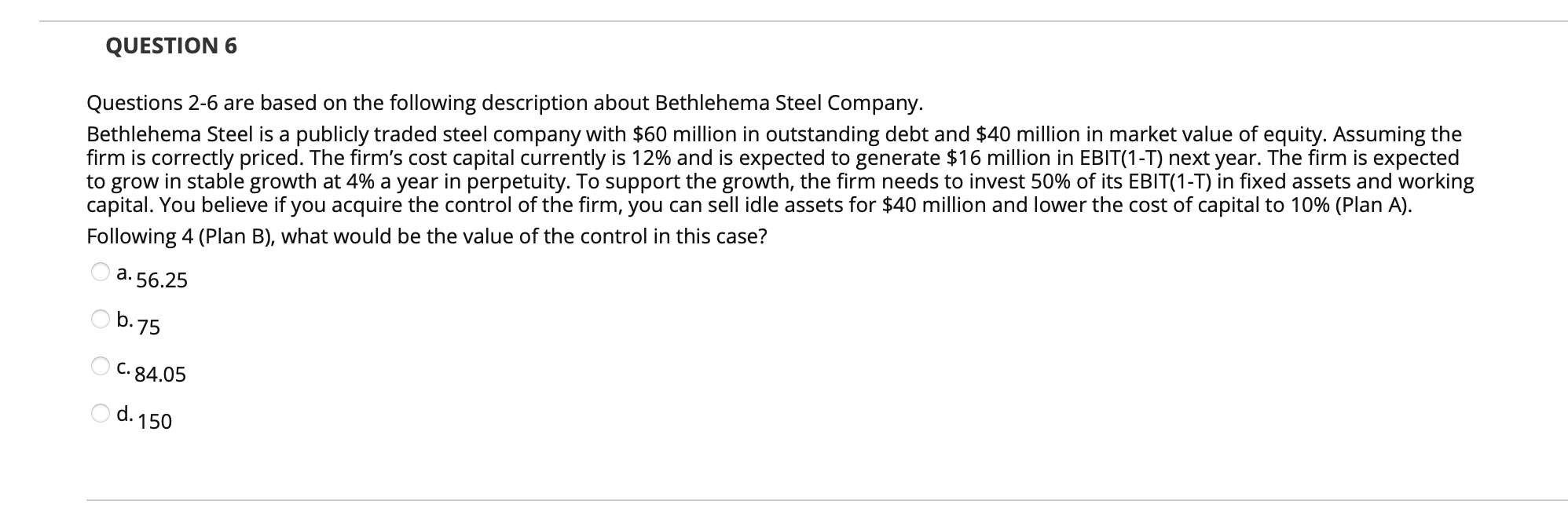Click the Bethlehema Steel question description paragraph
The height and width of the screenshot is (512, 1568).
click(x=786, y=169)
